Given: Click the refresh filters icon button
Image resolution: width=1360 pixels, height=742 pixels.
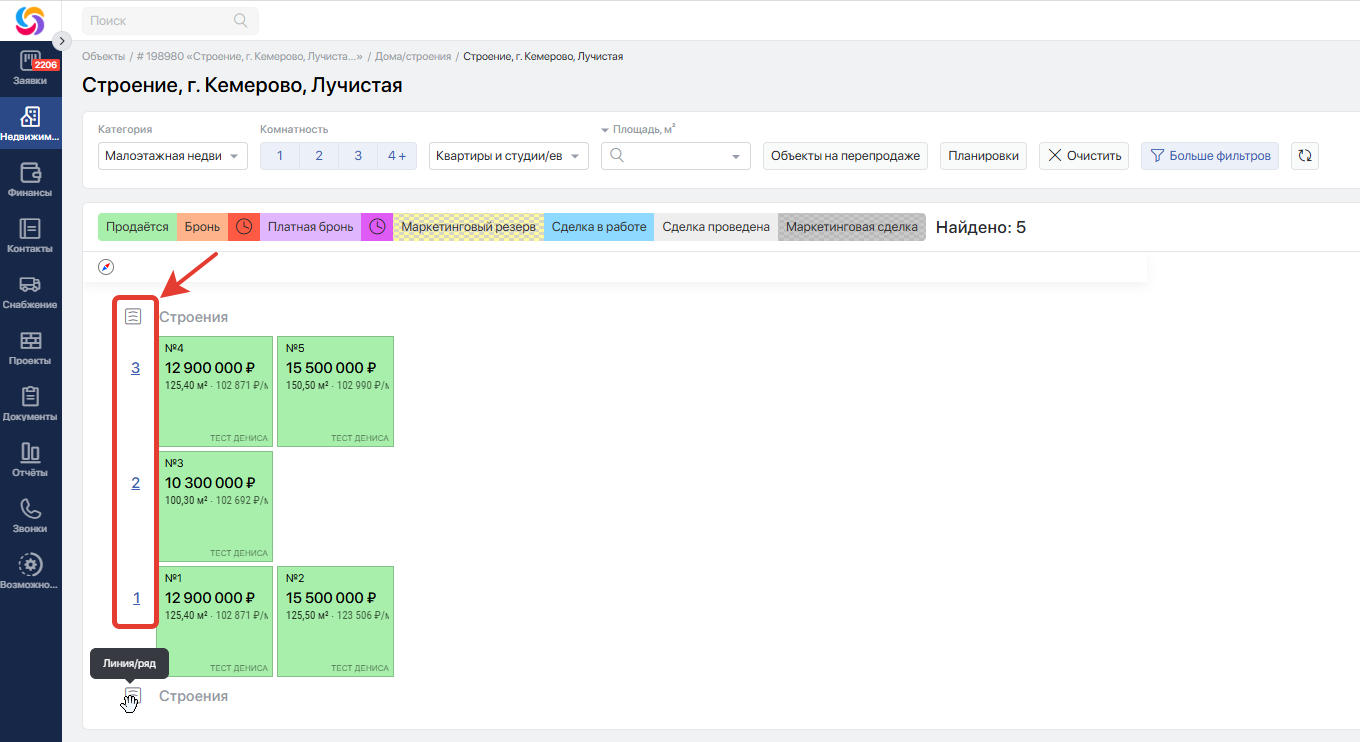Looking at the screenshot, I should [1304, 156].
